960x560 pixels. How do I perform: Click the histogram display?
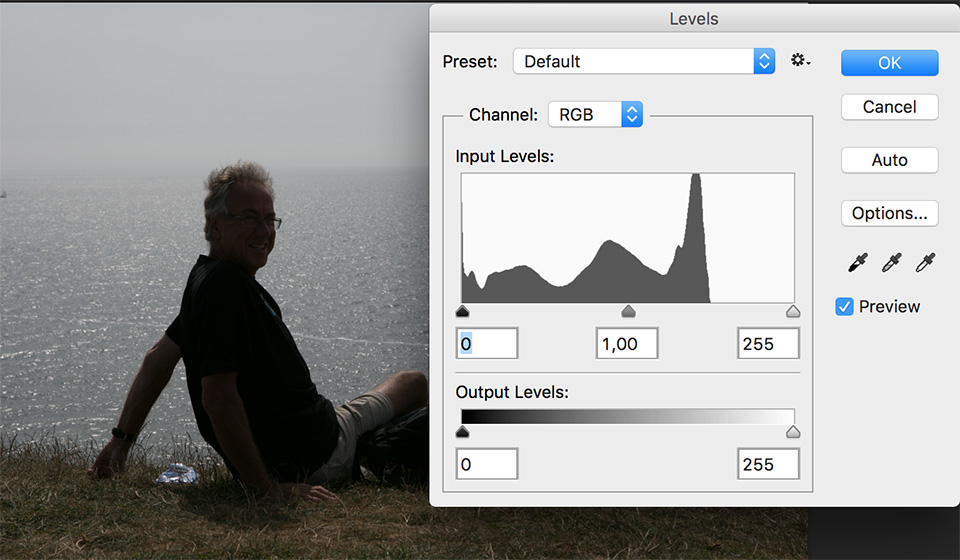click(628, 238)
